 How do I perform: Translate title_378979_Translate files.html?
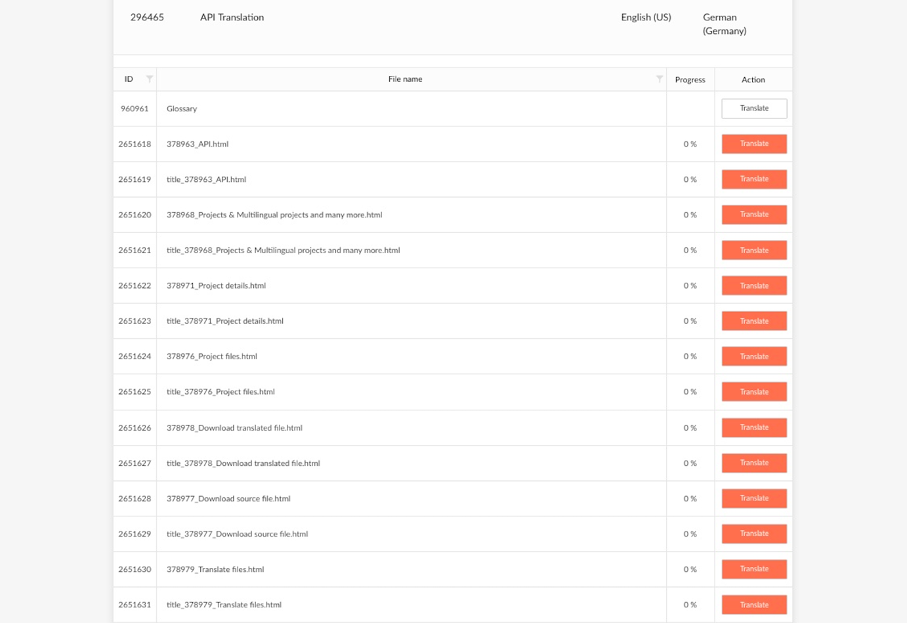(x=754, y=605)
